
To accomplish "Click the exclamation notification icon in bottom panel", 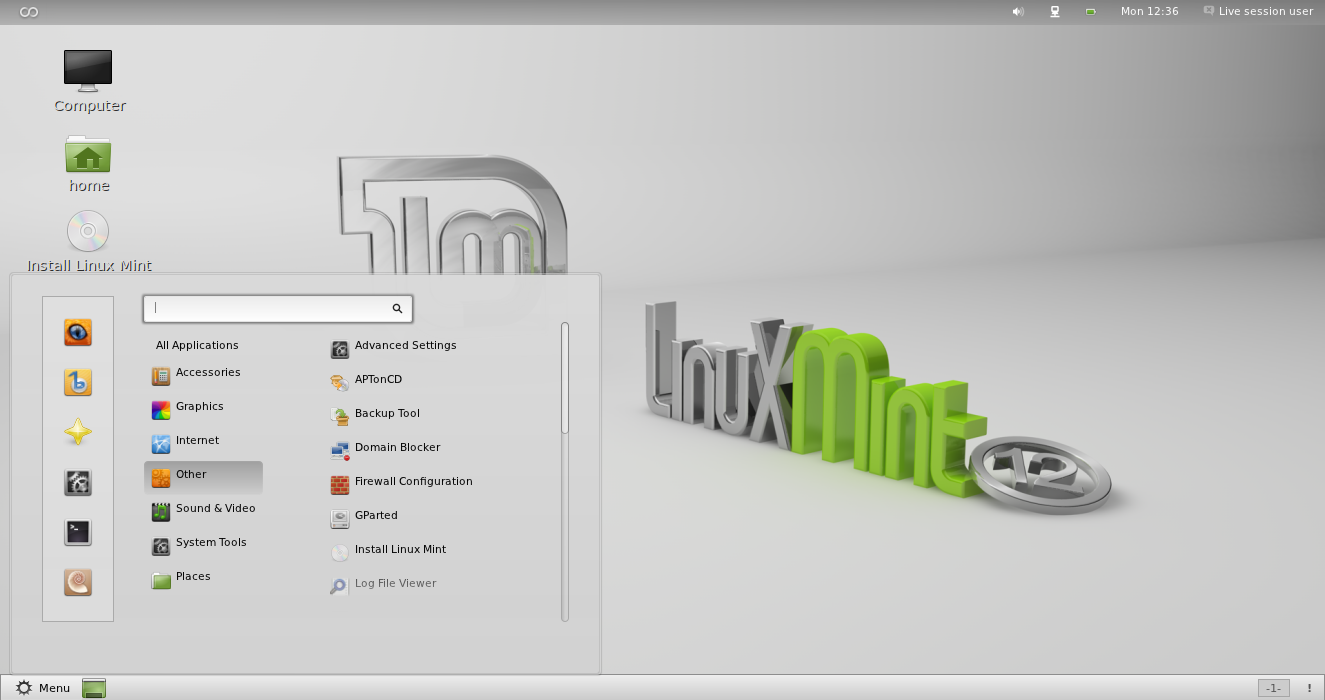I will tap(1309, 688).
